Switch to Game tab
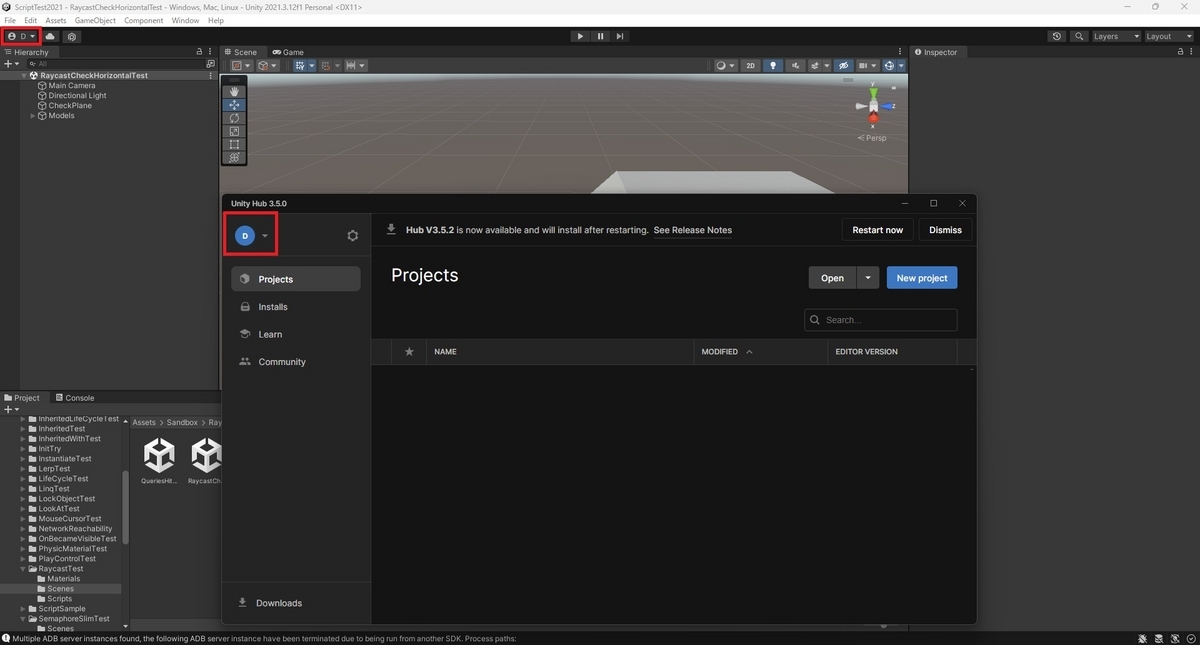The image size is (1200, 645). [x=287, y=52]
